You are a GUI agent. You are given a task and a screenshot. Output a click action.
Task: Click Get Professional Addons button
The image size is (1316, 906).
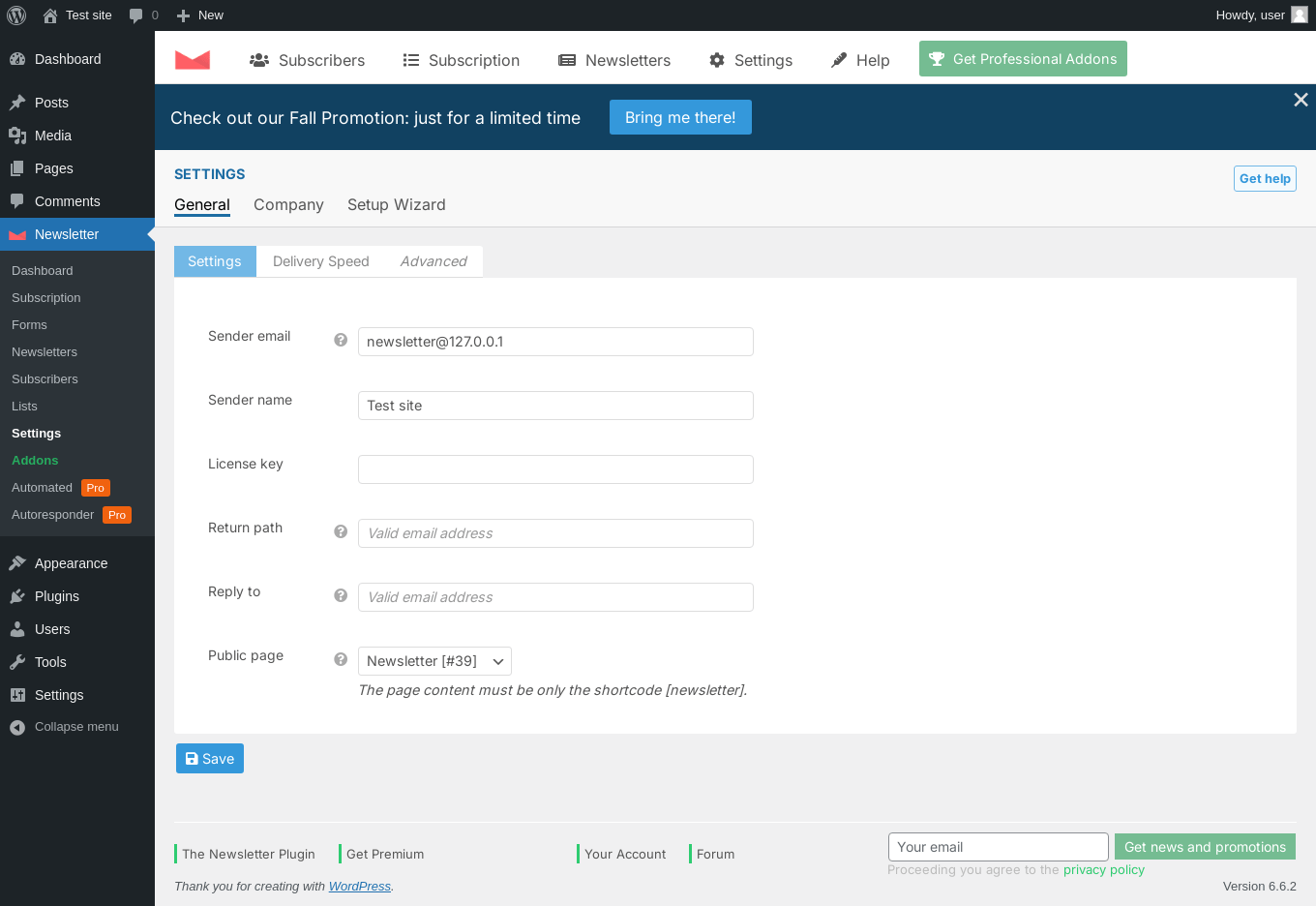coord(1023,58)
